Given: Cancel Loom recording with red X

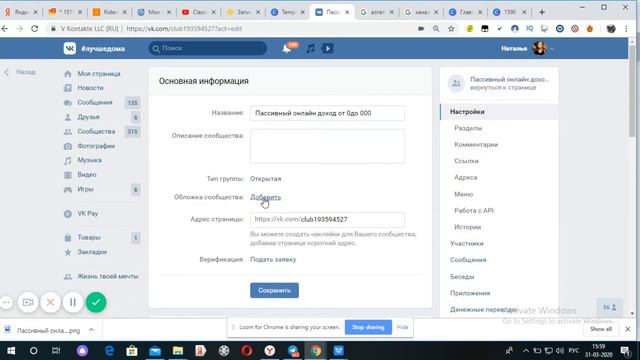Looking at the screenshot, I should point(50,302).
